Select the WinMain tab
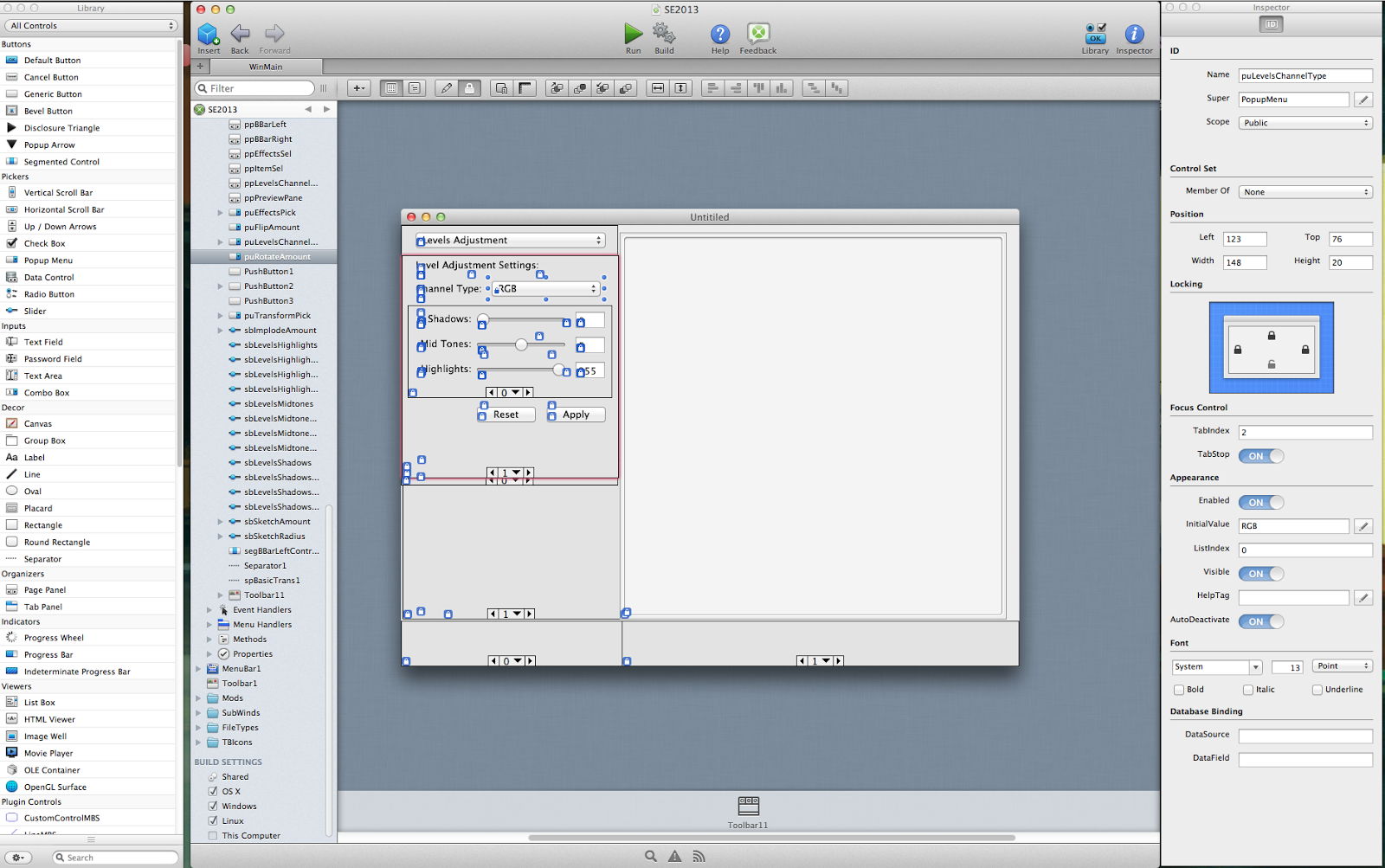1385x868 pixels. click(266, 67)
